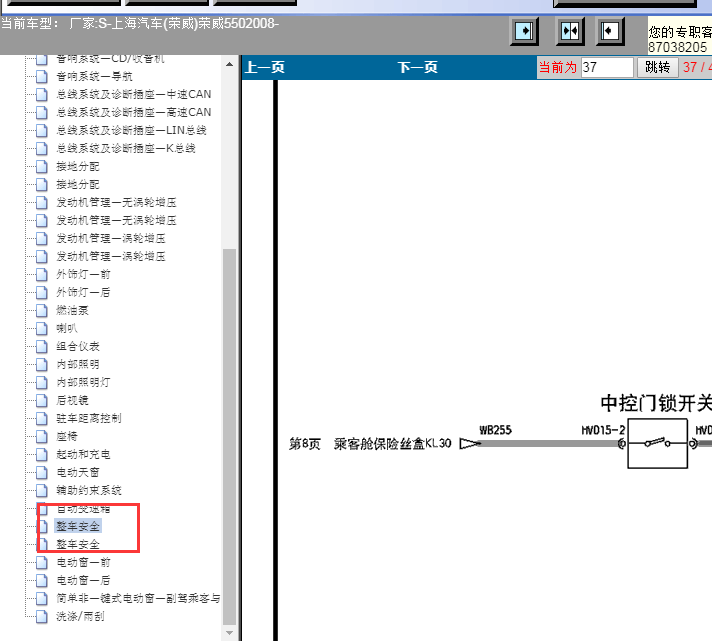Click the tree scrollbar up arrow

229,64
